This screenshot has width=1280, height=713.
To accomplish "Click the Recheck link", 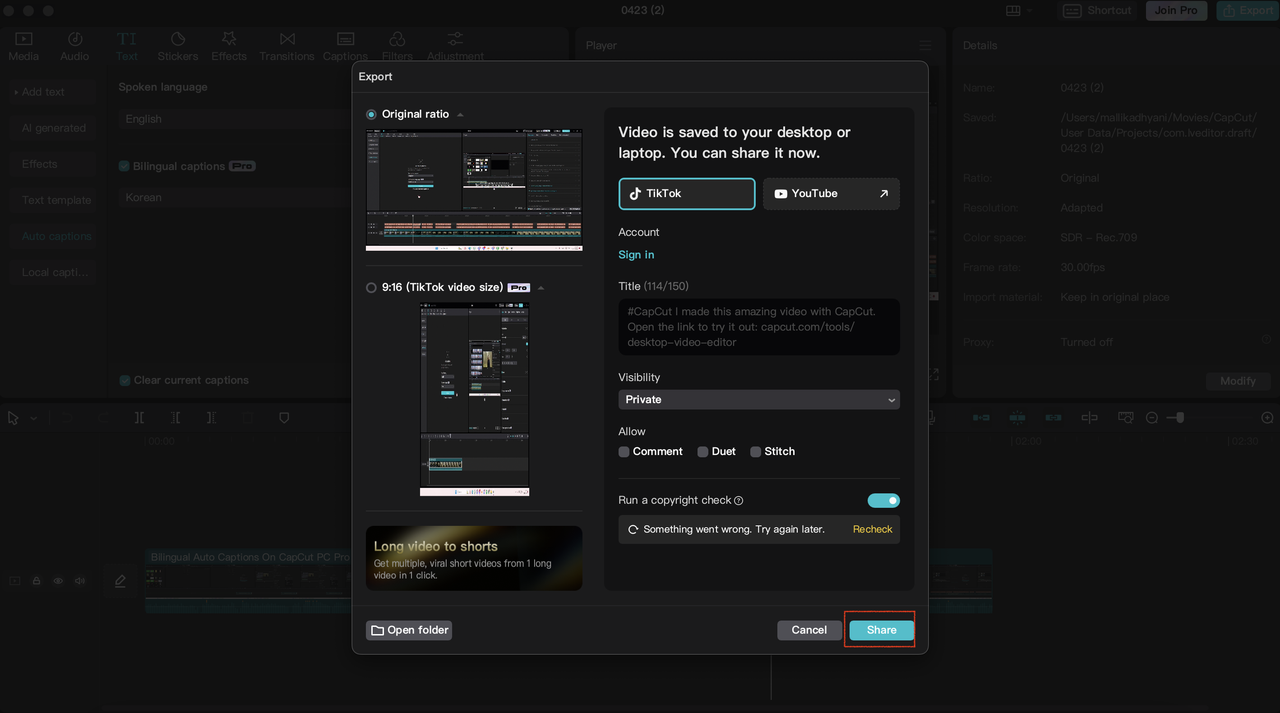I will point(872,529).
